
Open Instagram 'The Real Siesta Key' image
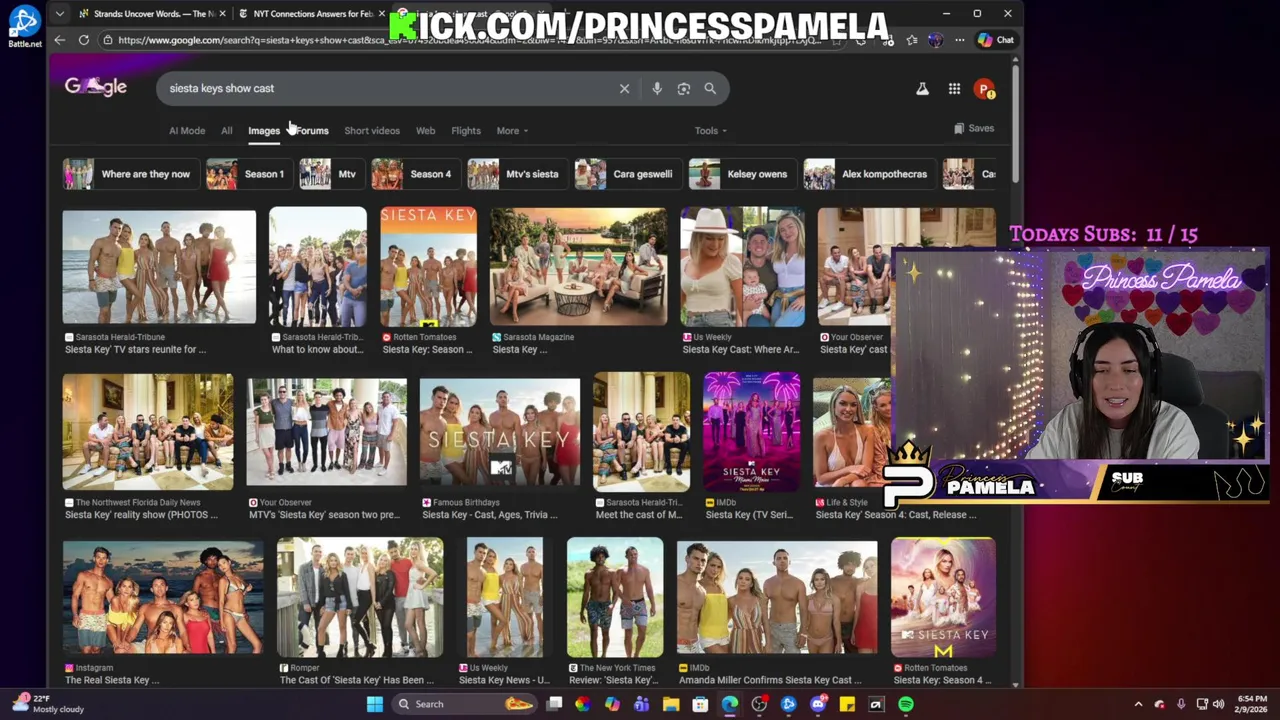click(x=163, y=597)
